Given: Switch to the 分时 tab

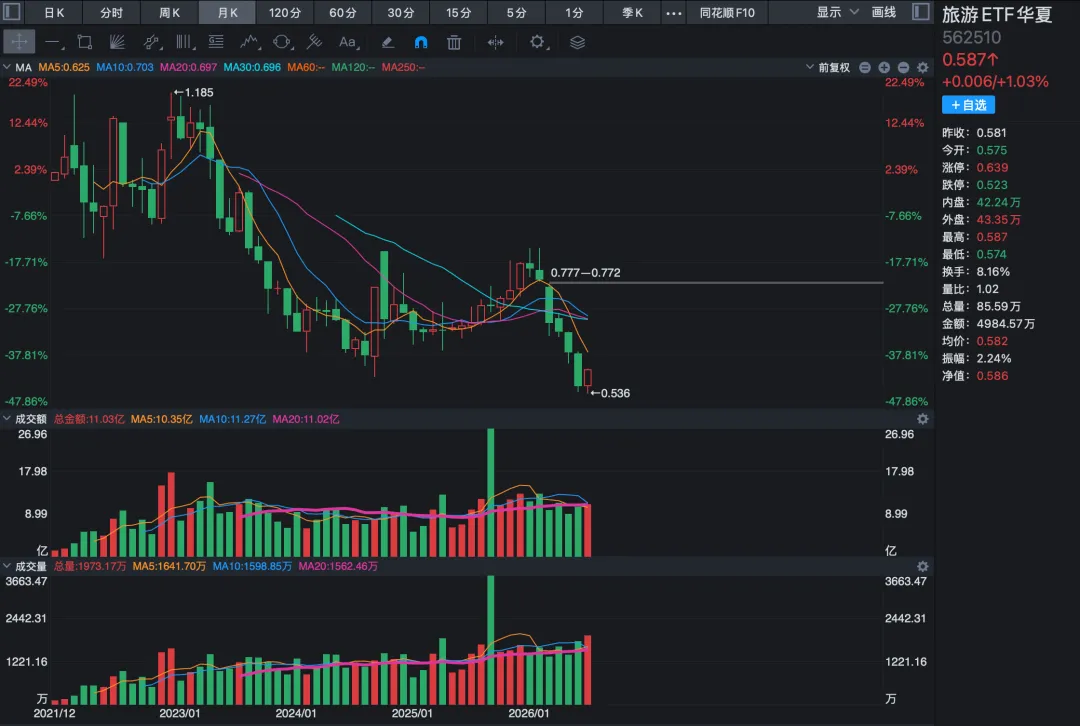Looking at the screenshot, I should [112, 12].
